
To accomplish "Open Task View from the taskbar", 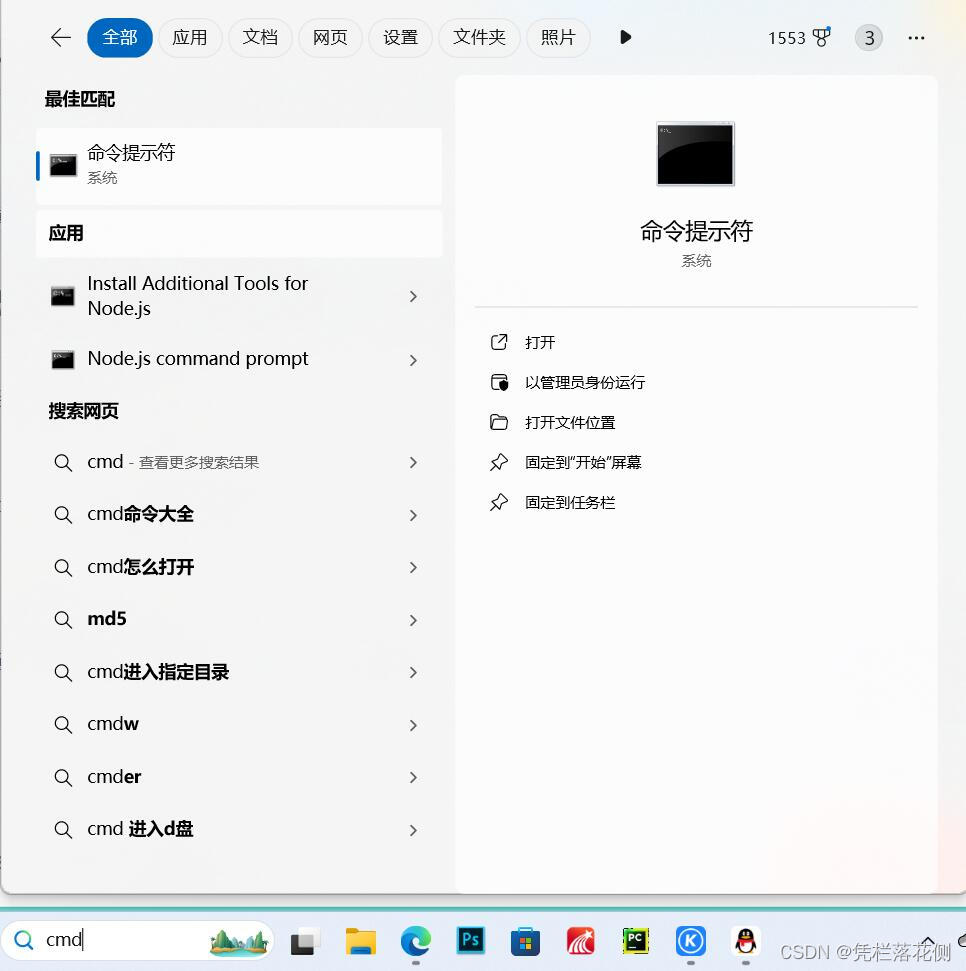I will pyautogui.click(x=305, y=941).
